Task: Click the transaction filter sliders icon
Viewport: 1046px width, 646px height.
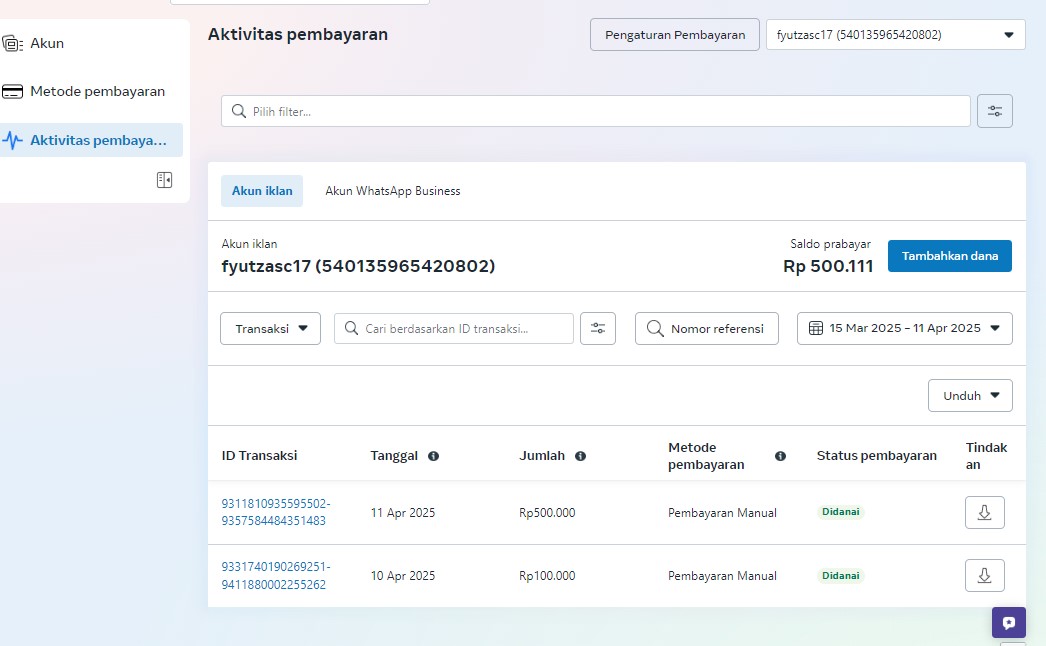Action: [x=598, y=329]
